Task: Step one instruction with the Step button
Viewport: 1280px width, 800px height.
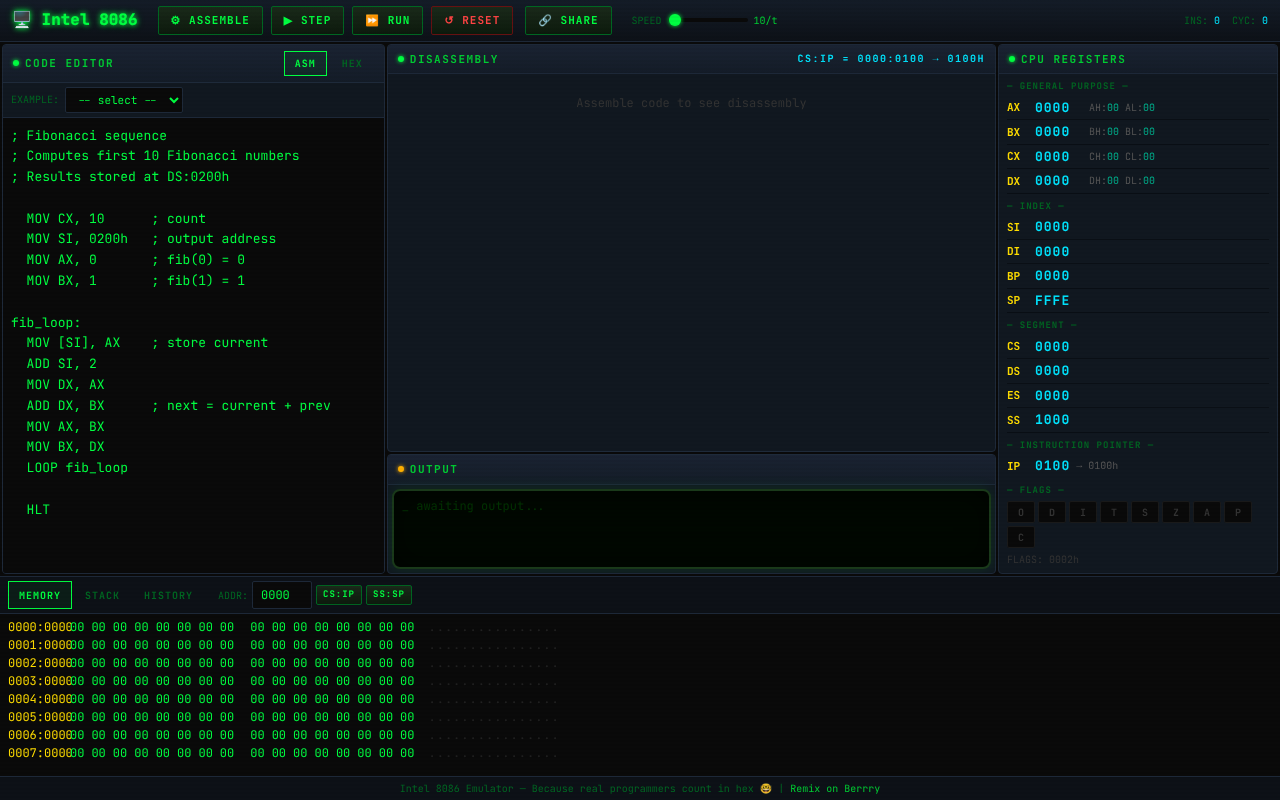Action: point(307,21)
